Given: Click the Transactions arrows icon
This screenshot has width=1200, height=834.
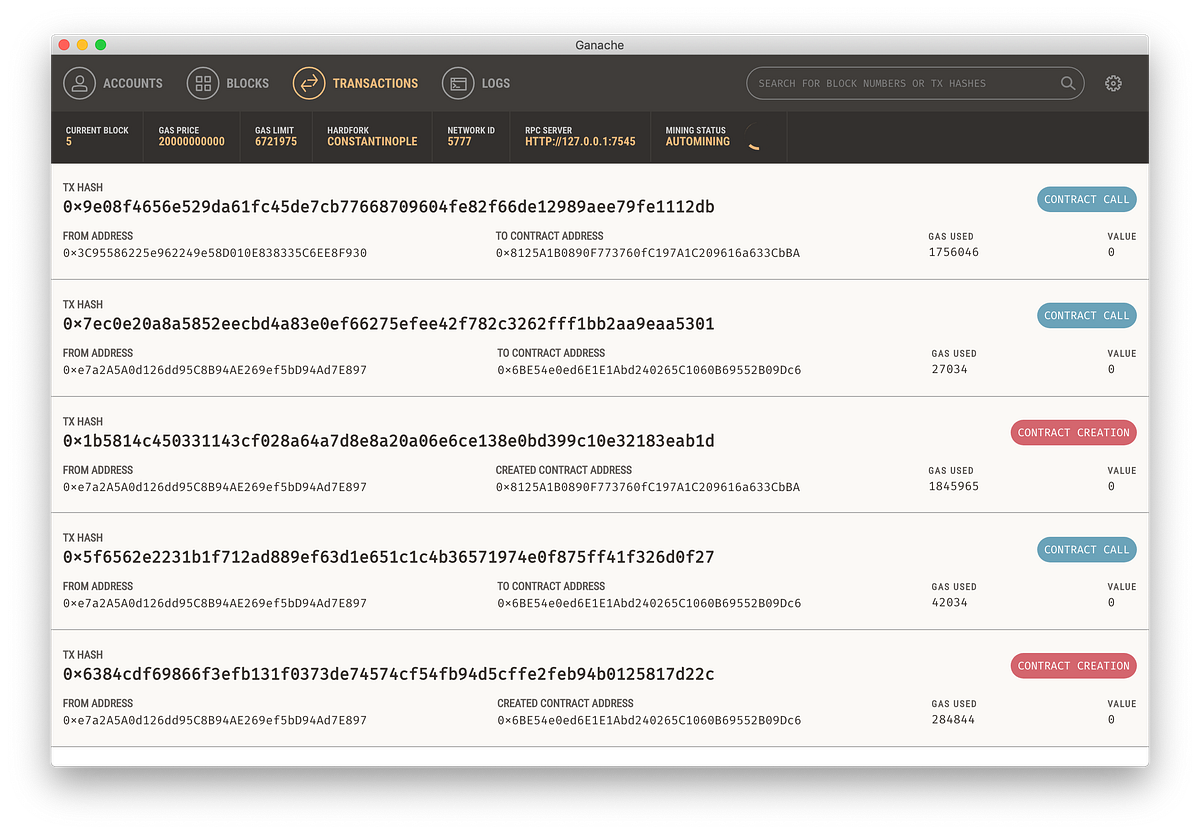Looking at the screenshot, I should coord(309,83).
